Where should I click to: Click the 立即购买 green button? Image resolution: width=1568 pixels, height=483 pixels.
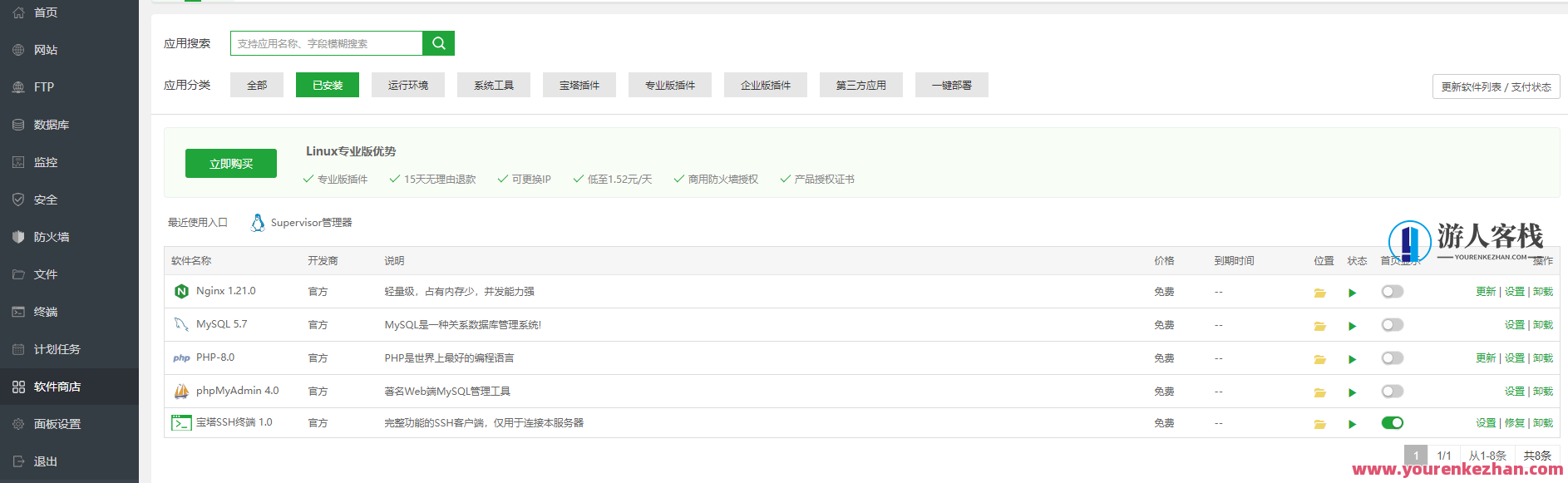231,164
